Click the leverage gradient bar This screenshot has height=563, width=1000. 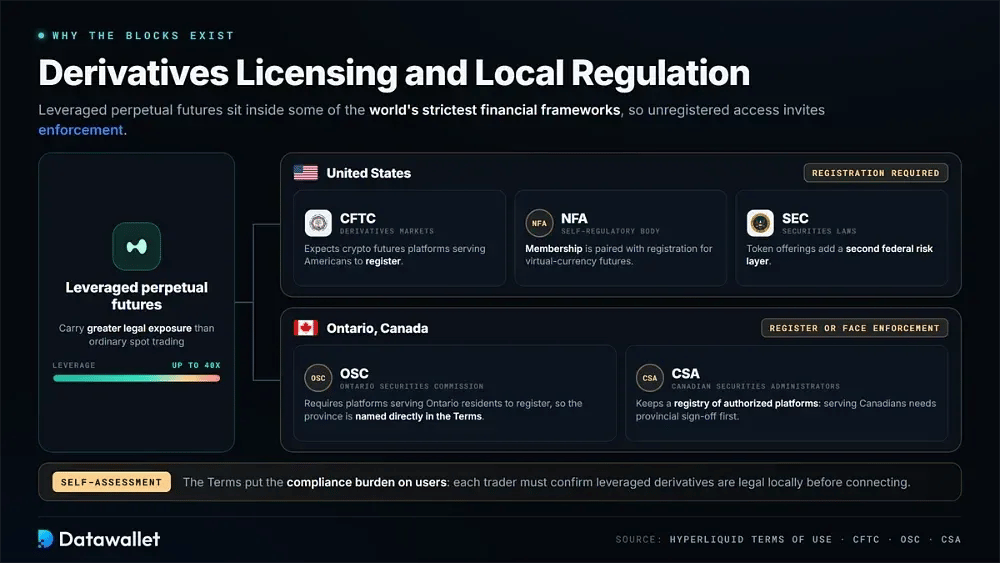coord(136,379)
